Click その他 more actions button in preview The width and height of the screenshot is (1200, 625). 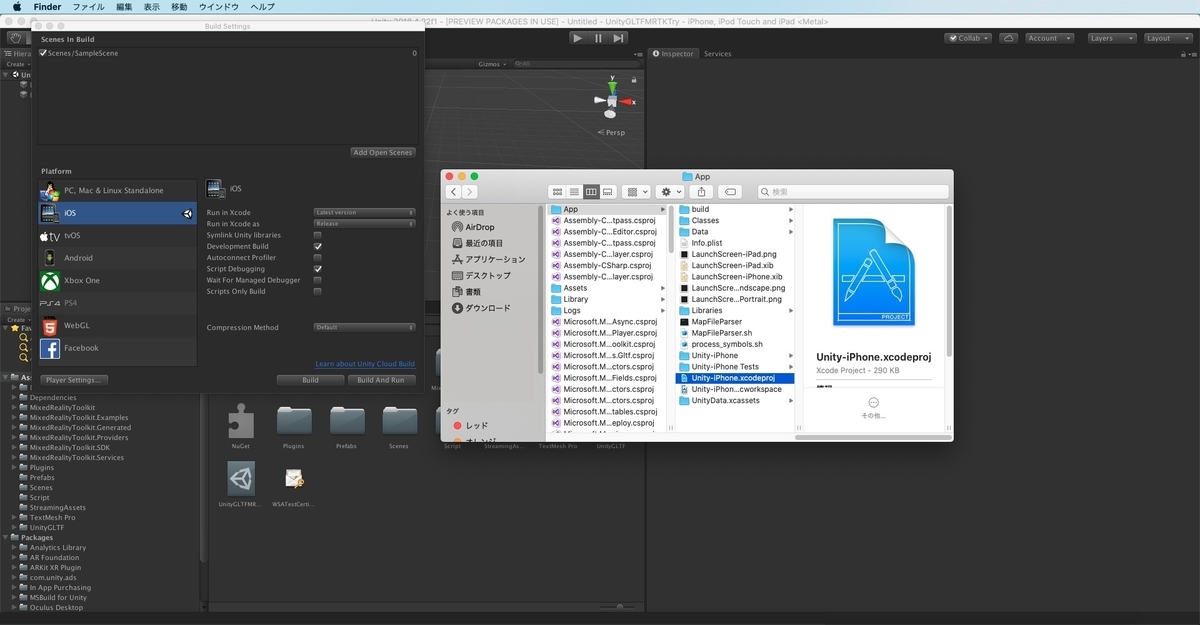[x=873, y=406]
